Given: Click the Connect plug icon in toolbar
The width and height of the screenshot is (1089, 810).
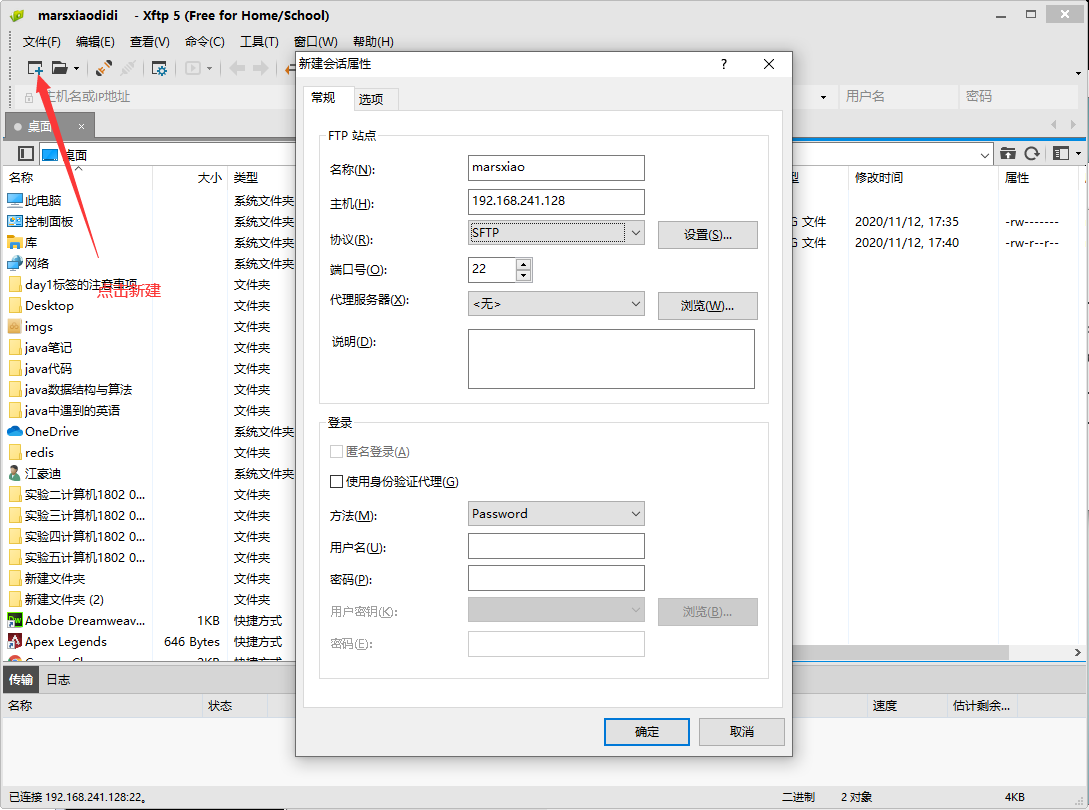Looking at the screenshot, I should click(103, 68).
